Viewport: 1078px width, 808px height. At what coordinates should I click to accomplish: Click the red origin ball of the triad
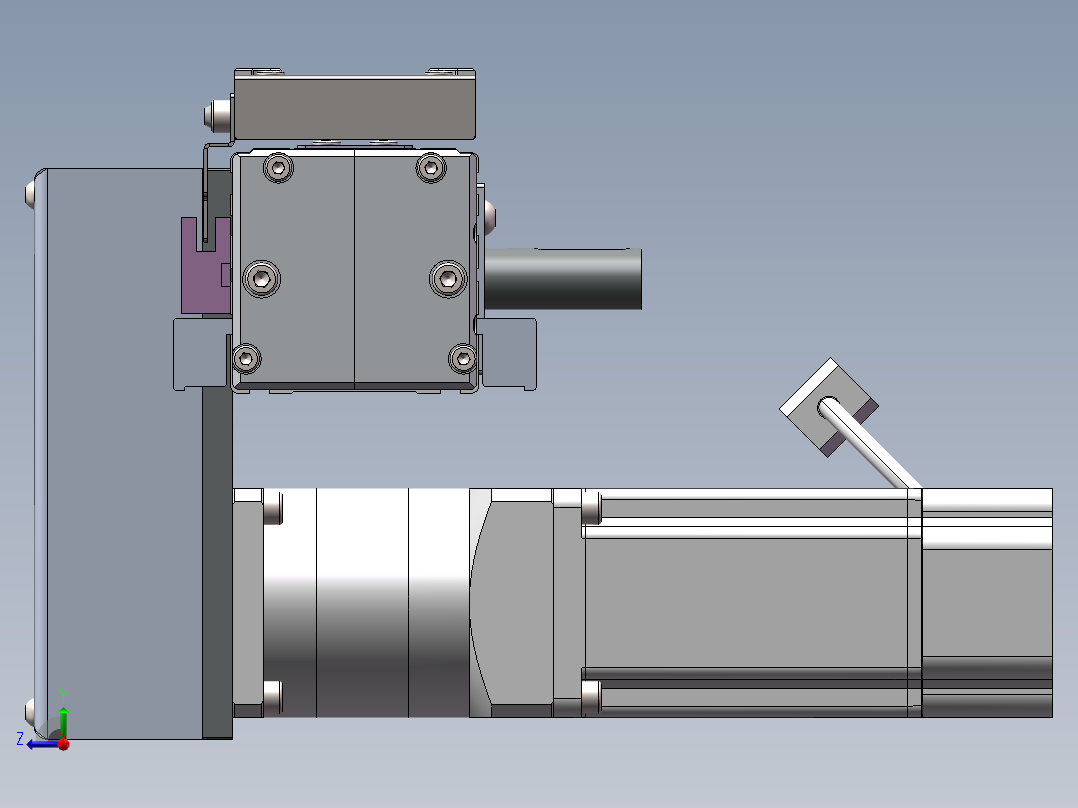(x=64, y=744)
